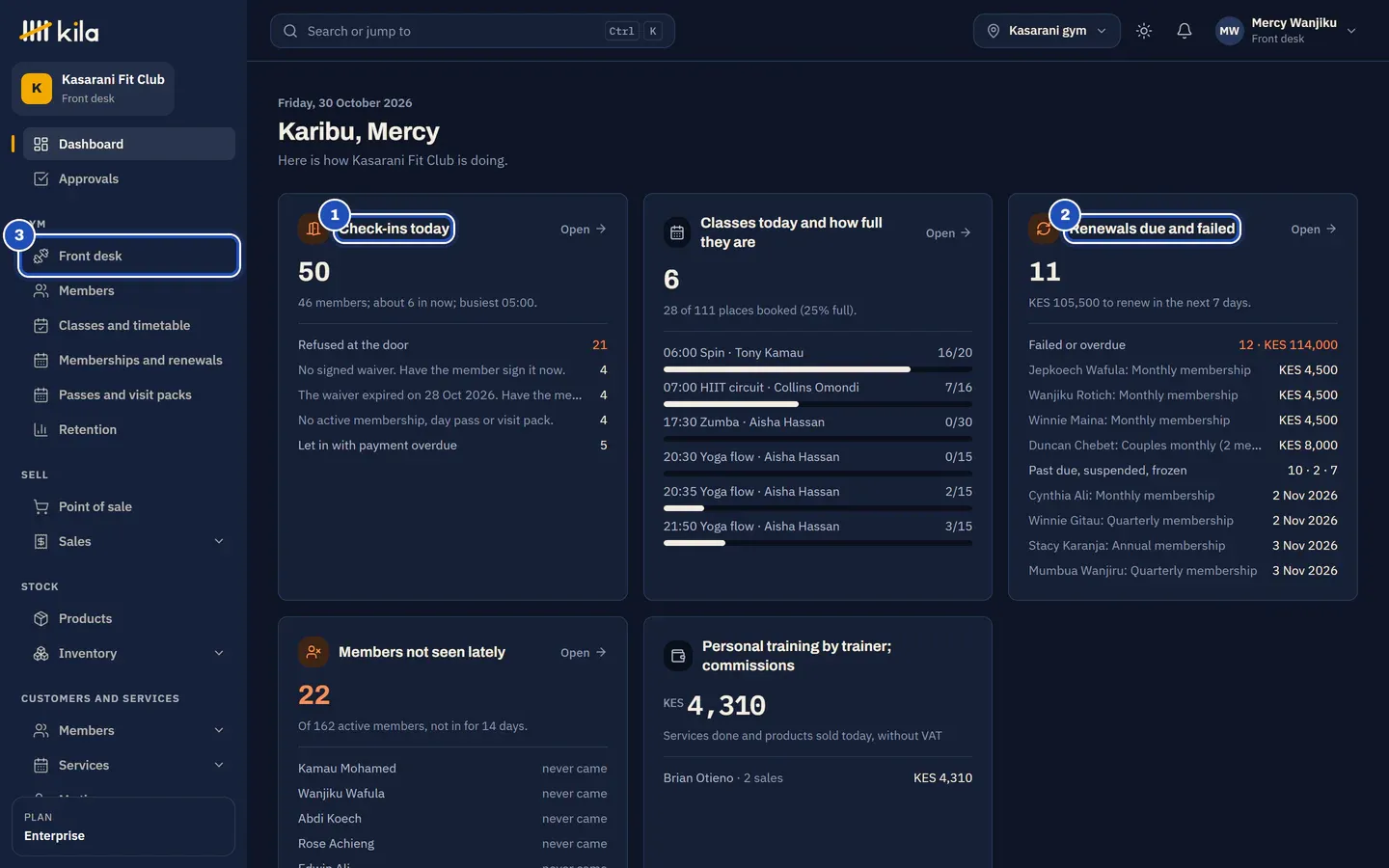Focus the Search or jump to field
Image resolution: width=1389 pixels, height=868 pixels.
(x=473, y=31)
